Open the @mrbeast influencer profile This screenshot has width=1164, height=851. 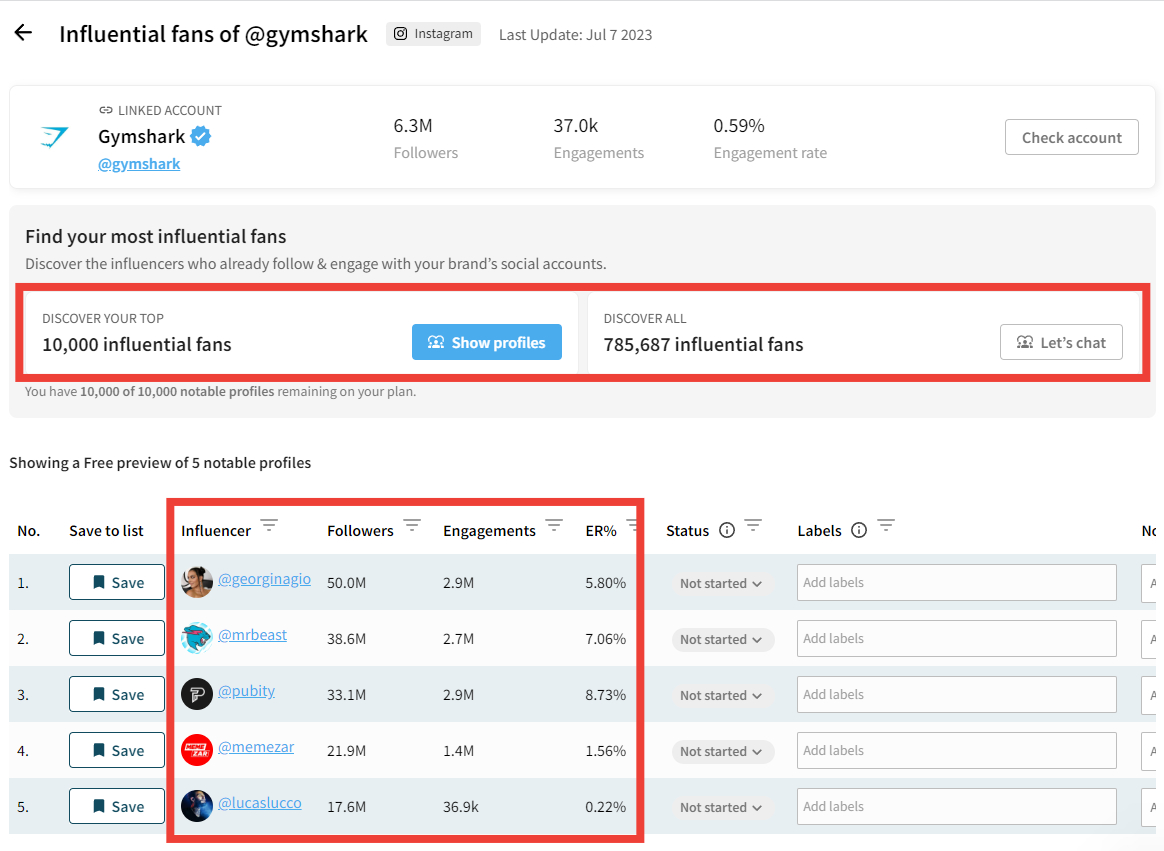click(x=252, y=635)
